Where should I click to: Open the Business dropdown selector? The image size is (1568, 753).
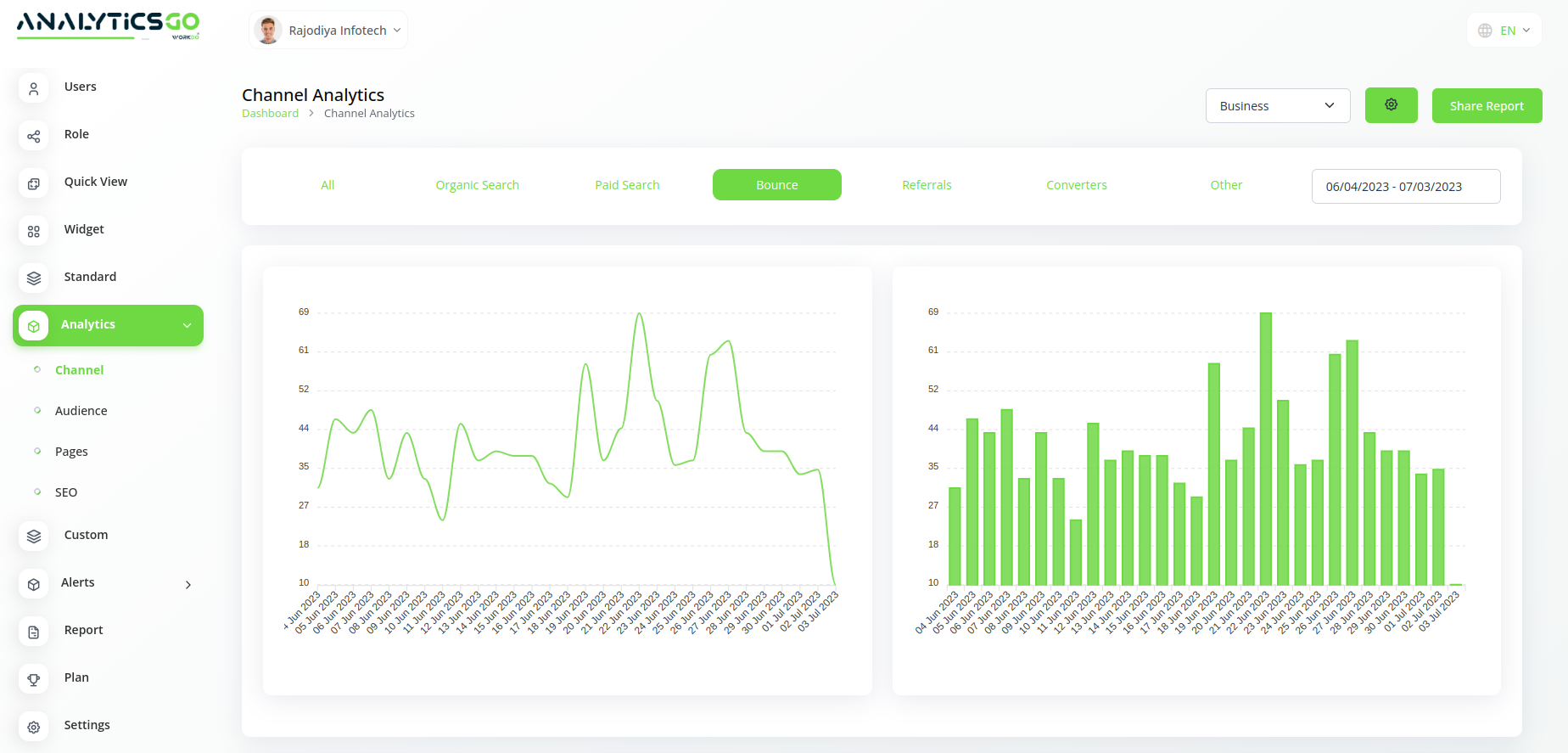click(x=1277, y=106)
